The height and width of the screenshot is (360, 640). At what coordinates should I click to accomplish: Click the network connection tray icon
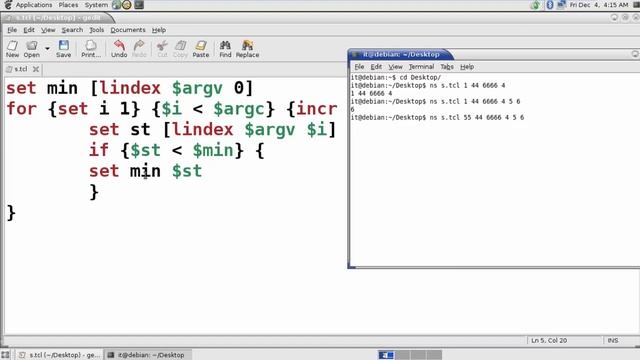[561, 5]
